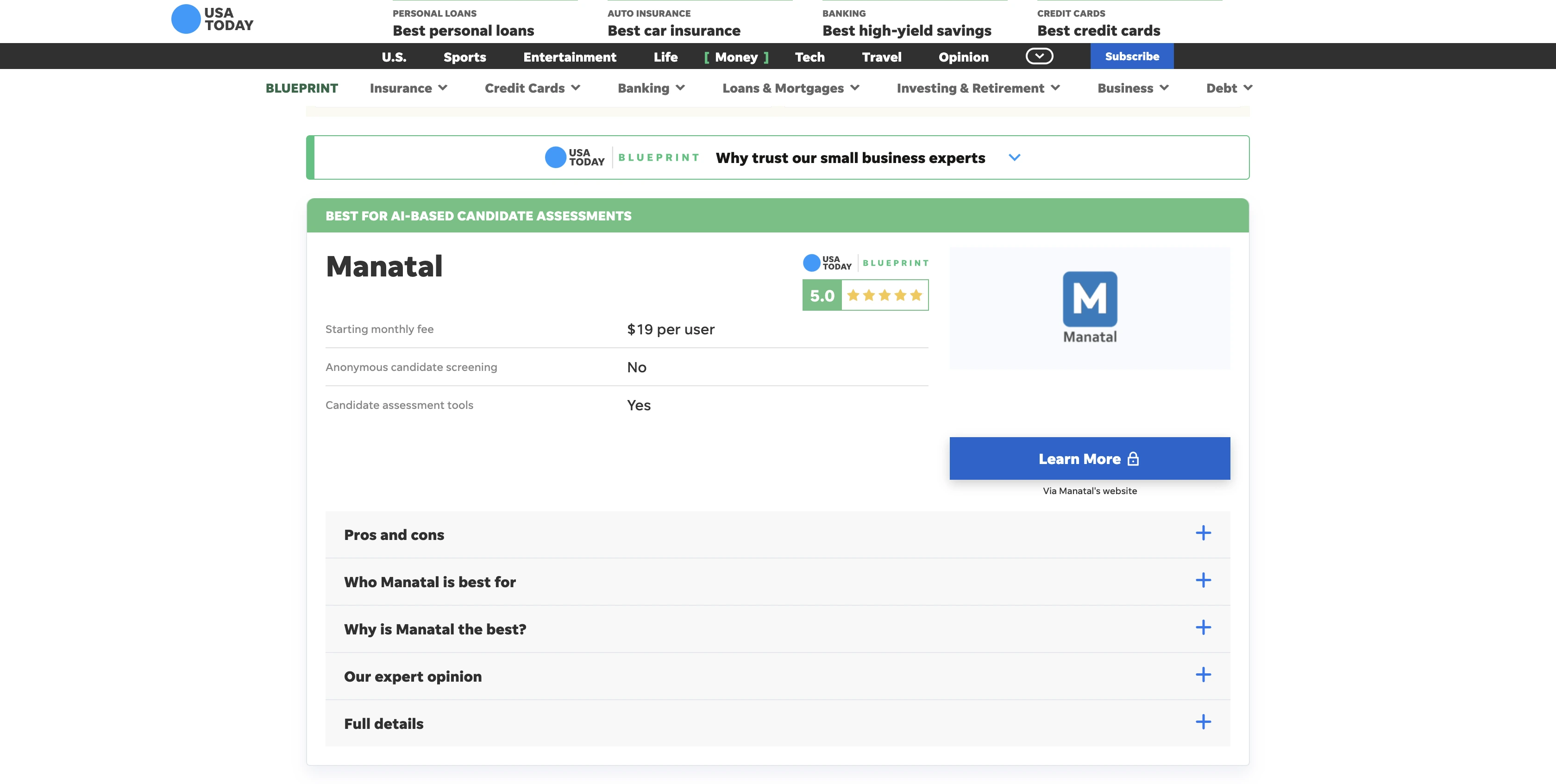
Task: Click the Manatal logo image
Action: coord(1089,307)
